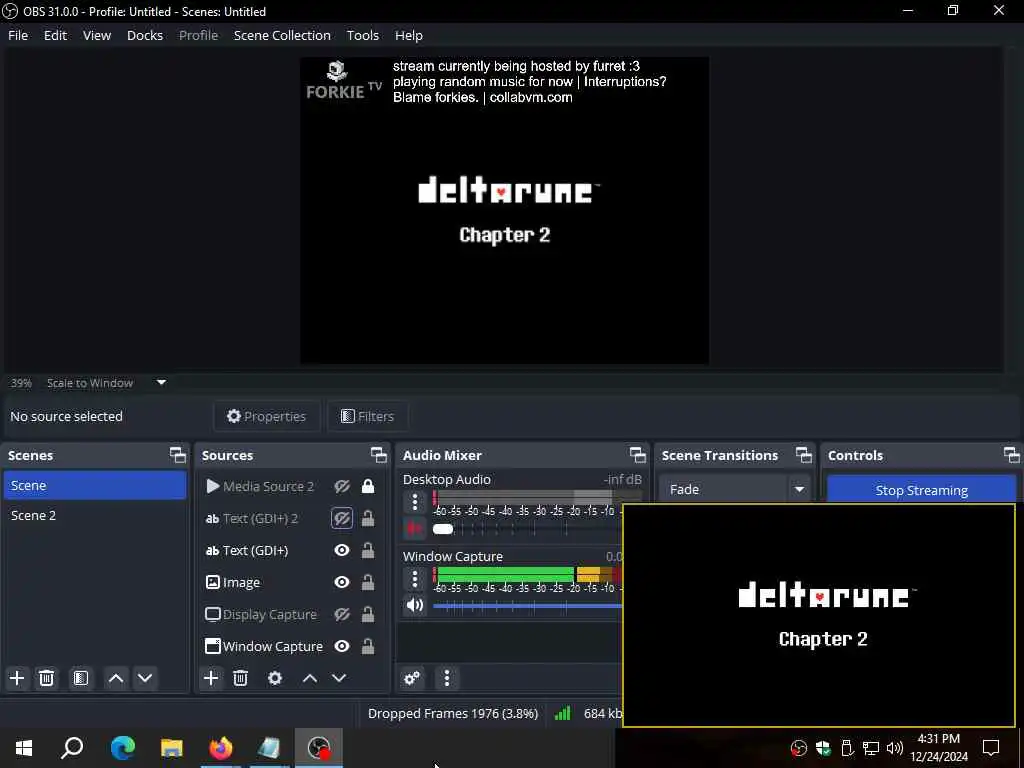Select the scene named Scene
Image resolution: width=1024 pixels, height=768 pixels.
[95, 485]
